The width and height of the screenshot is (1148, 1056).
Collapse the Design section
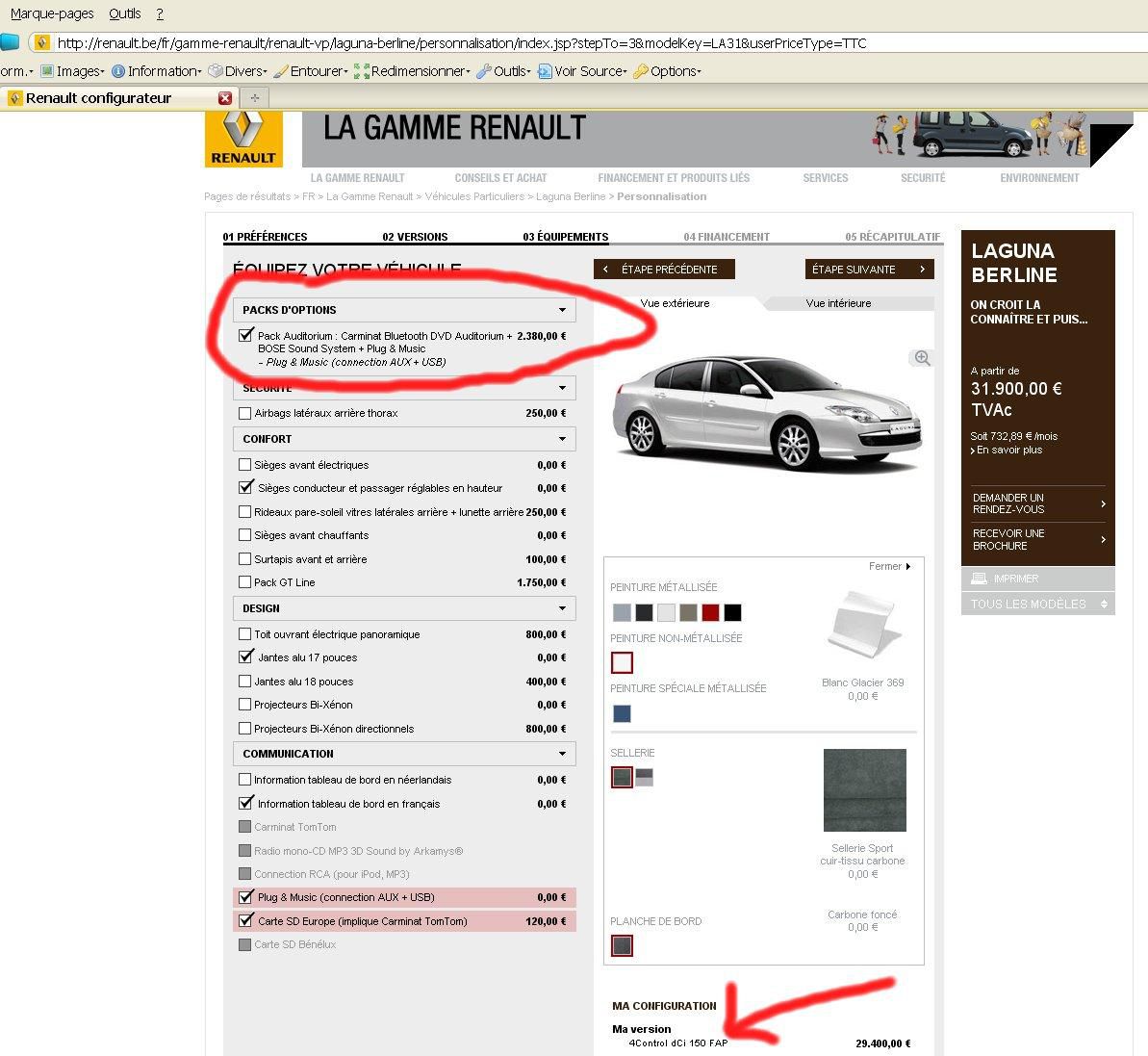click(404, 608)
